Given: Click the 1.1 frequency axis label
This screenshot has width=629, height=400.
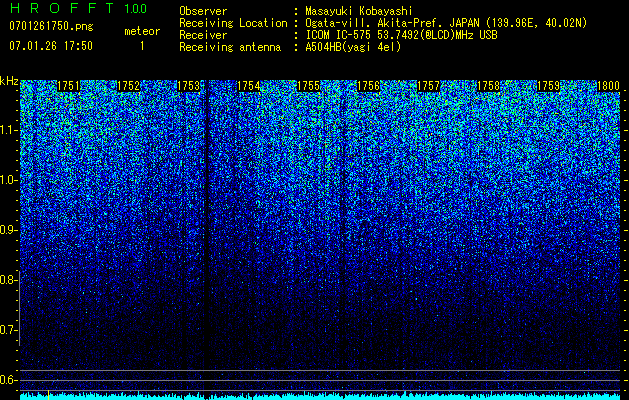Looking at the screenshot, I should [6, 130].
